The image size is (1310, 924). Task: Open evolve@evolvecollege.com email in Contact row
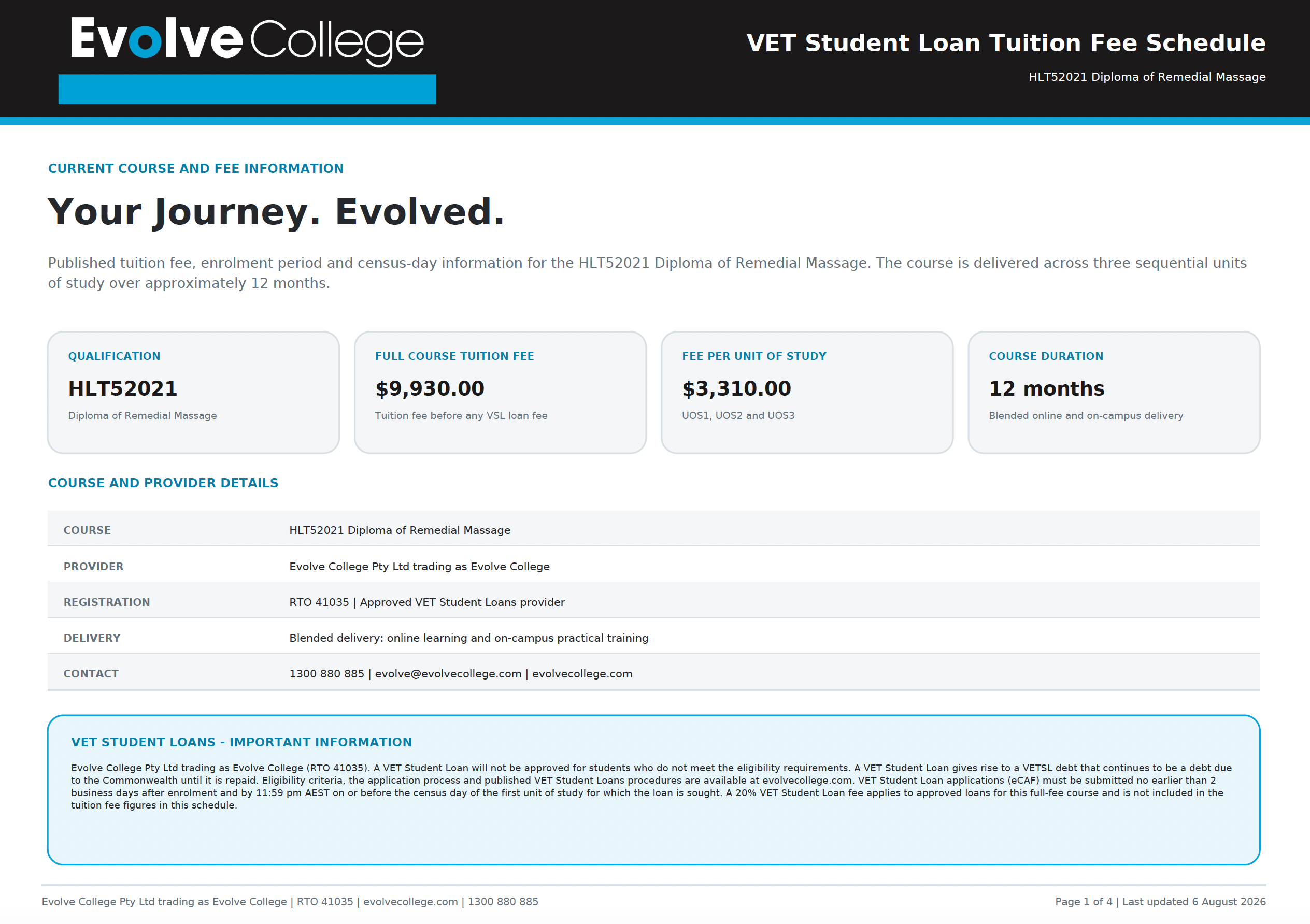tap(448, 674)
